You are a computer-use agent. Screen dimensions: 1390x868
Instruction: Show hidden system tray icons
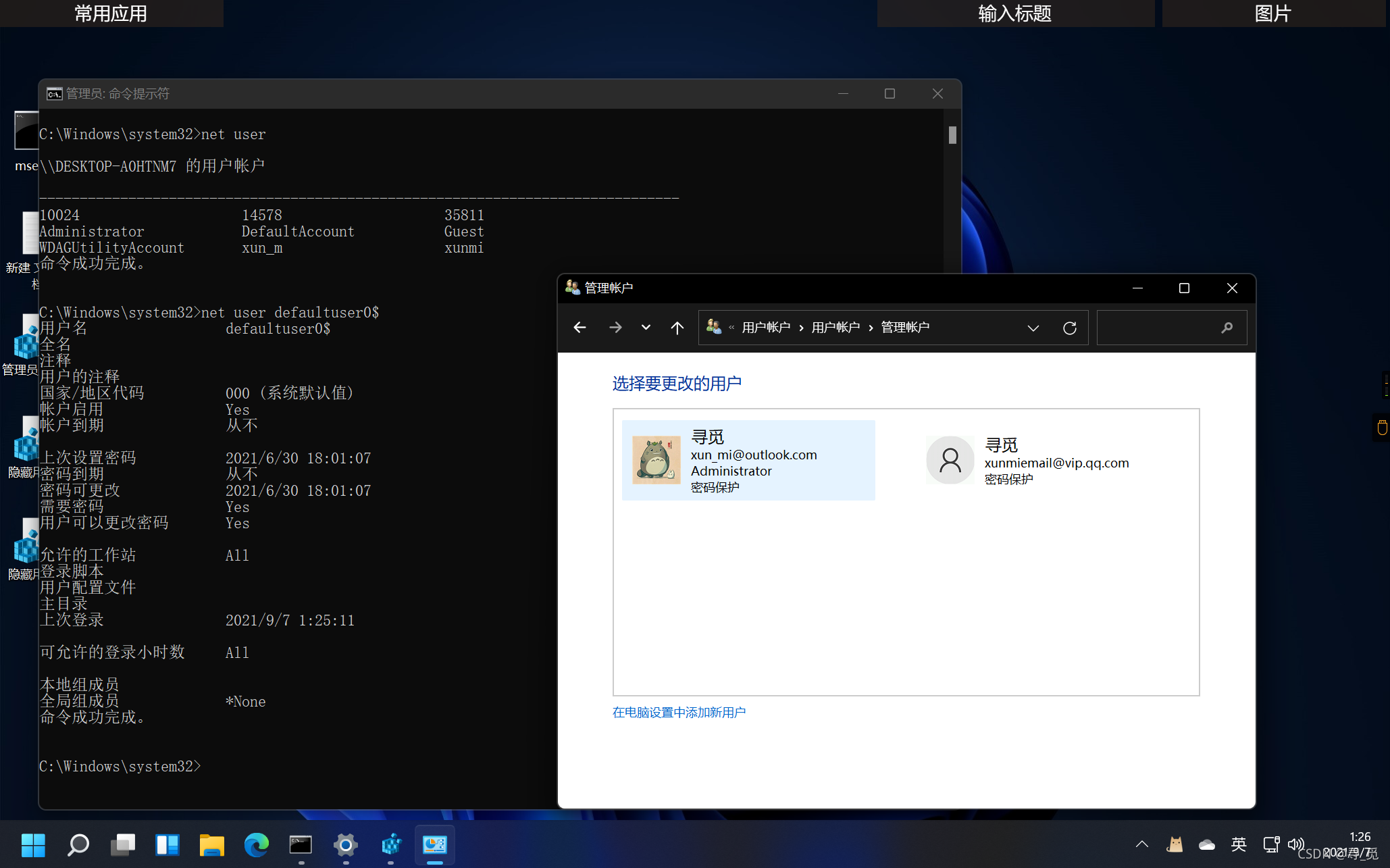point(1141,844)
